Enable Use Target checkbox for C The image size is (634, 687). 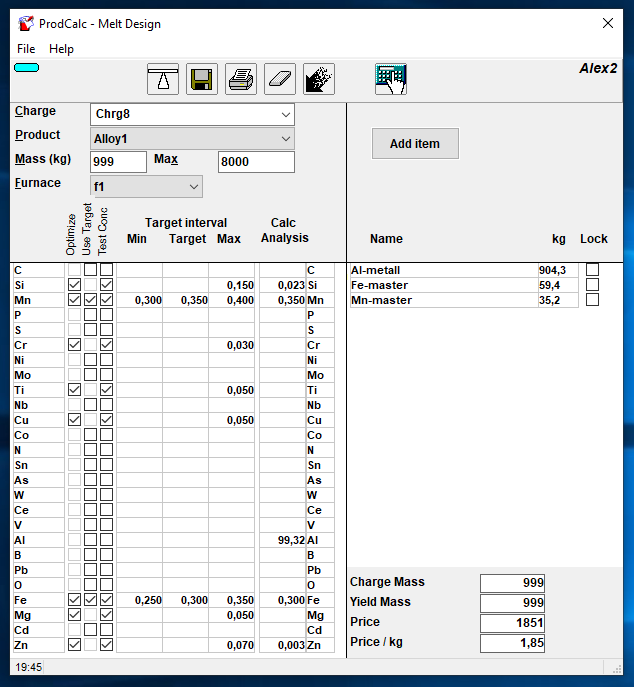[x=90, y=269]
